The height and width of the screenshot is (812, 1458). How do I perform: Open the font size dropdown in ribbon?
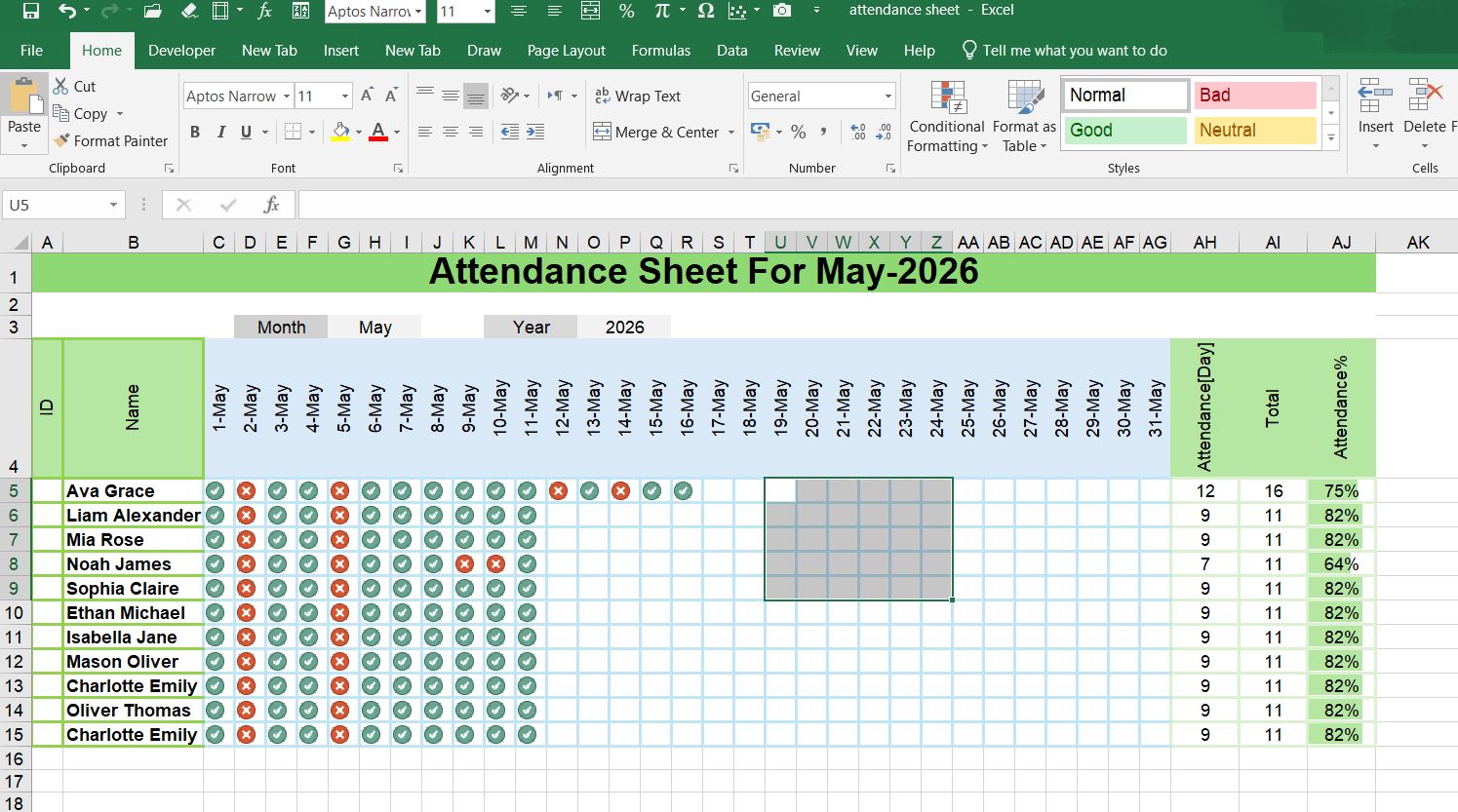coord(345,96)
